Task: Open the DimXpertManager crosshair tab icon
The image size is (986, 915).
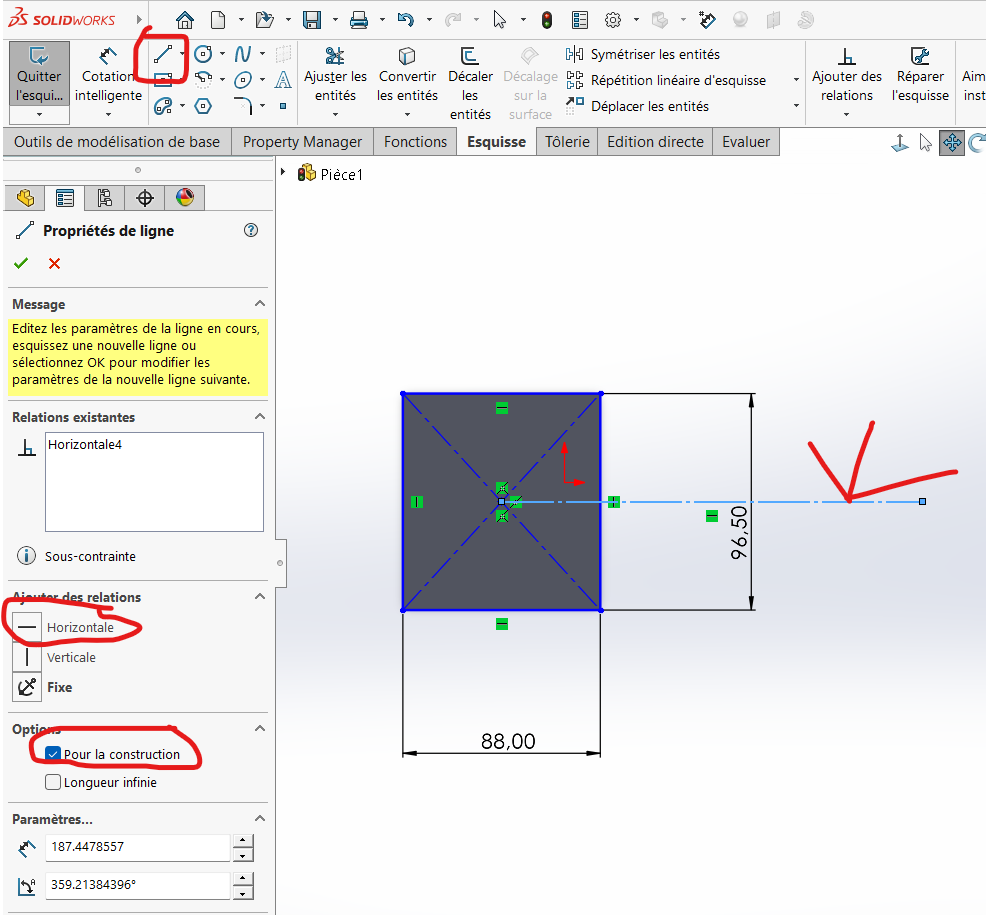Action: (x=145, y=198)
